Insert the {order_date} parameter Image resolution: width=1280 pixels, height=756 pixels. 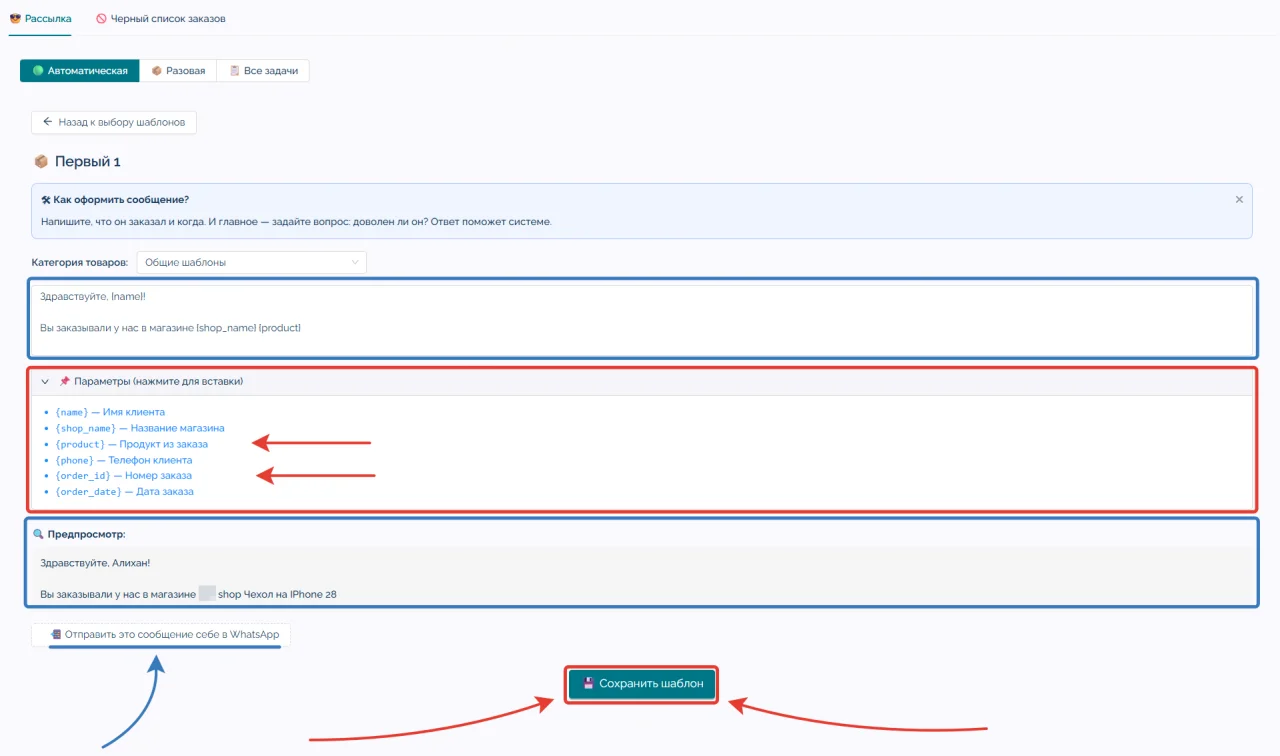point(124,492)
